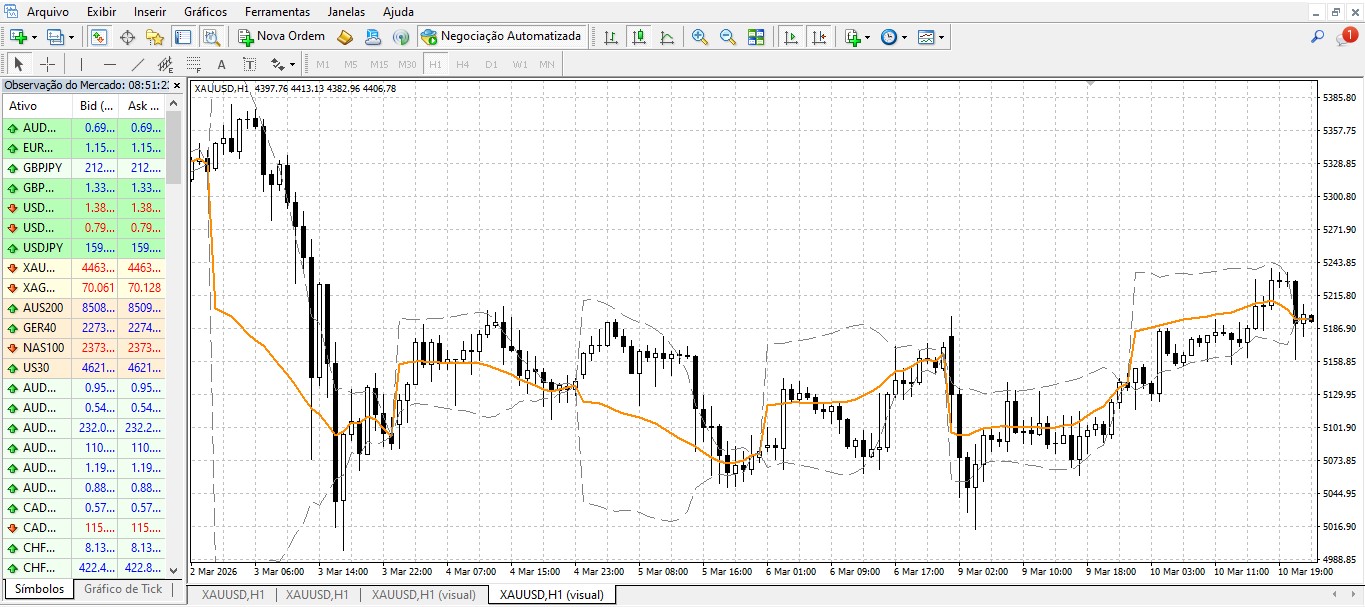Select the NAS100 row in Market Watch
The height and width of the screenshot is (607, 1365).
[84, 348]
